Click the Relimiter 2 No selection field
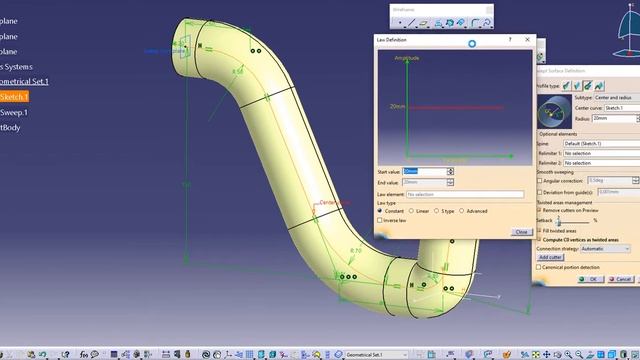Viewport: 640px width, 360px height. click(602, 163)
